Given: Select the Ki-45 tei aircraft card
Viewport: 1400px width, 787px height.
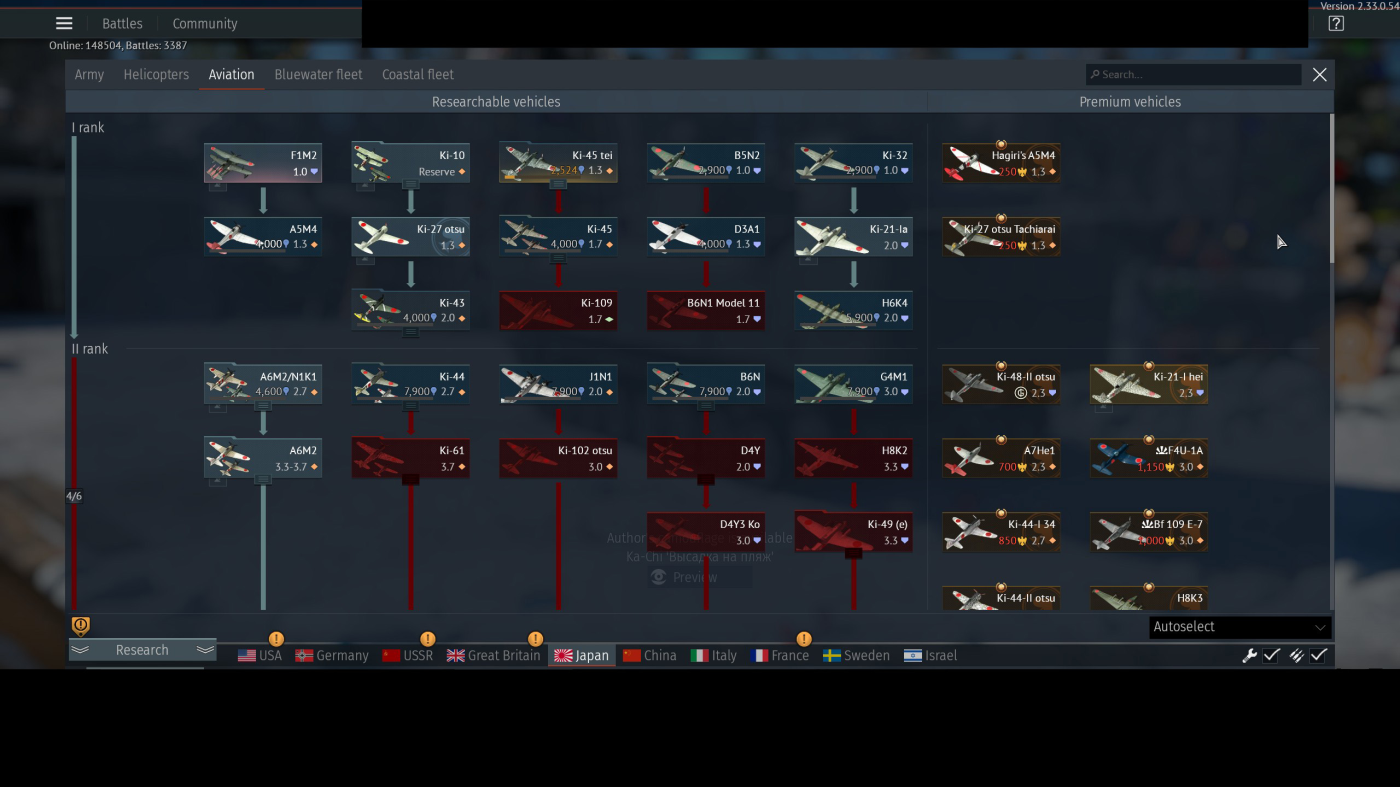Looking at the screenshot, I should (x=558, y=163).
